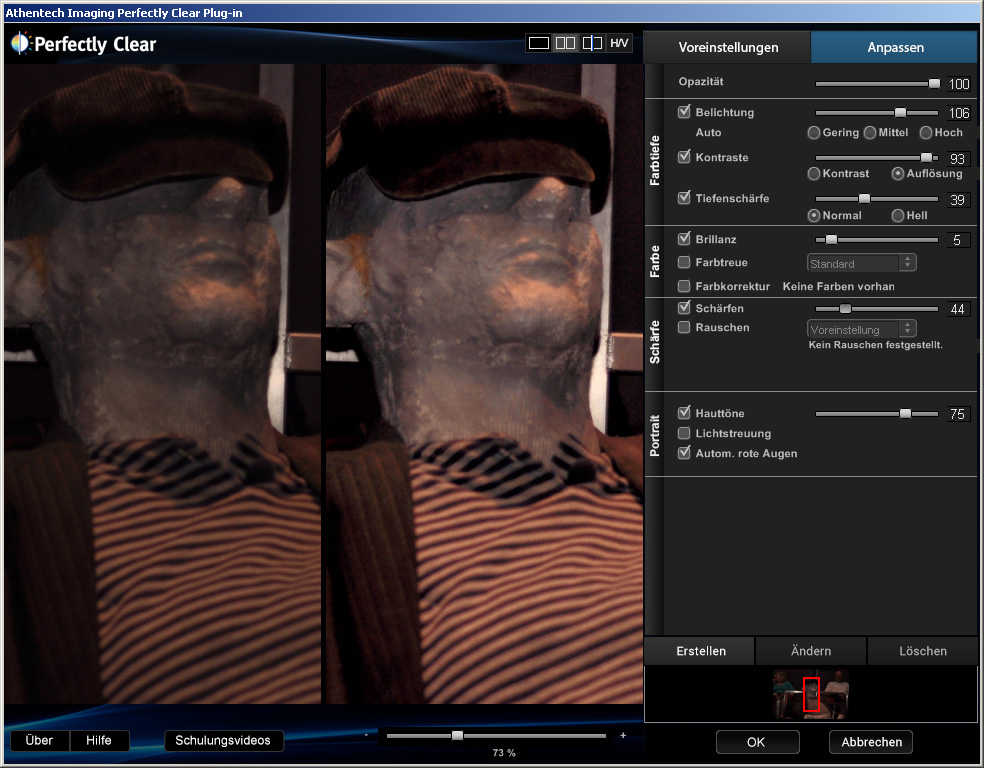Enable the Rauschen checkbox
984x768 pixels.
[x=684, y=327]
